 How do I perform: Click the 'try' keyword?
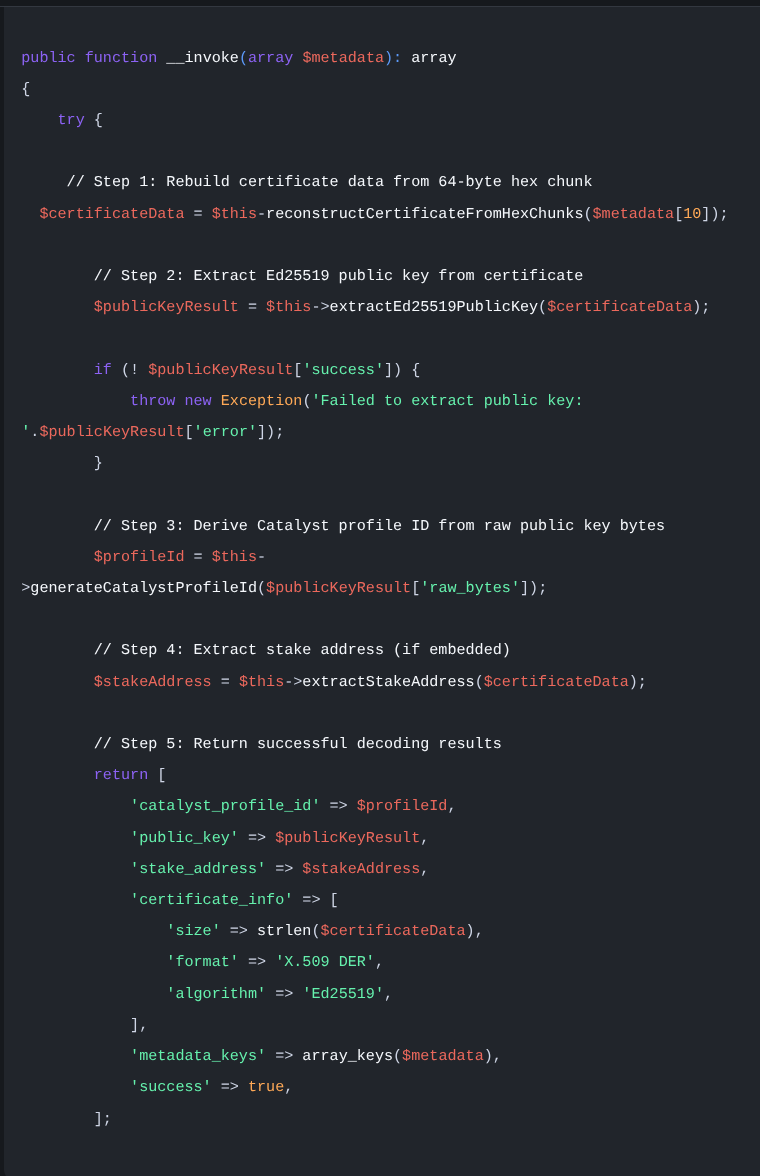(x=70, y=120)
